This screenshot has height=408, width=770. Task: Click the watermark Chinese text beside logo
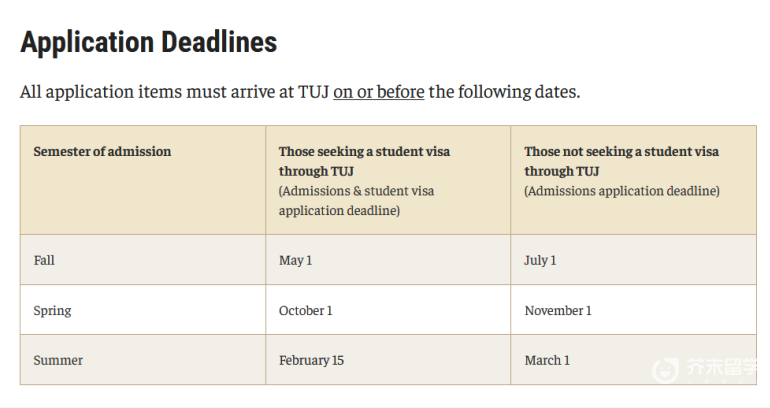722,367
